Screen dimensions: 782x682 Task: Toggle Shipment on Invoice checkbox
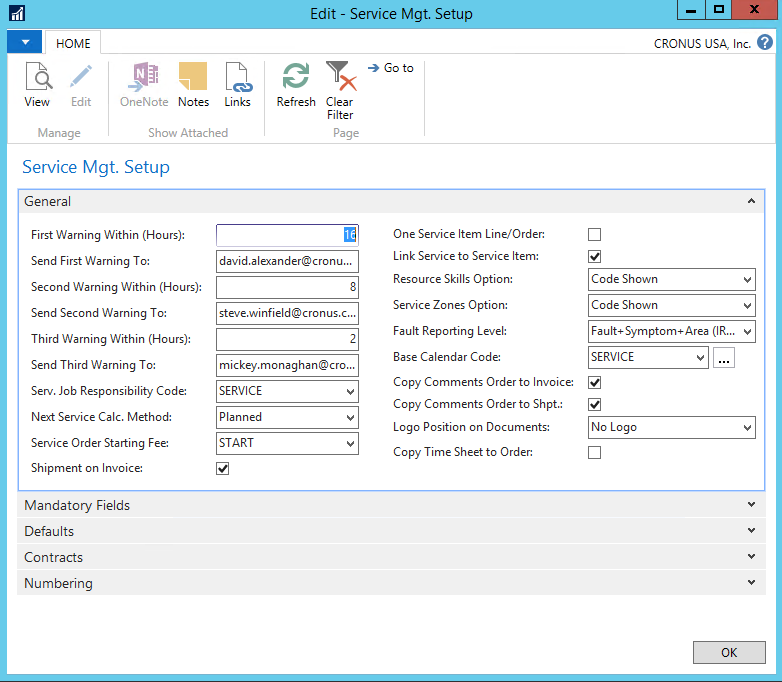click(x=222, y=468)
